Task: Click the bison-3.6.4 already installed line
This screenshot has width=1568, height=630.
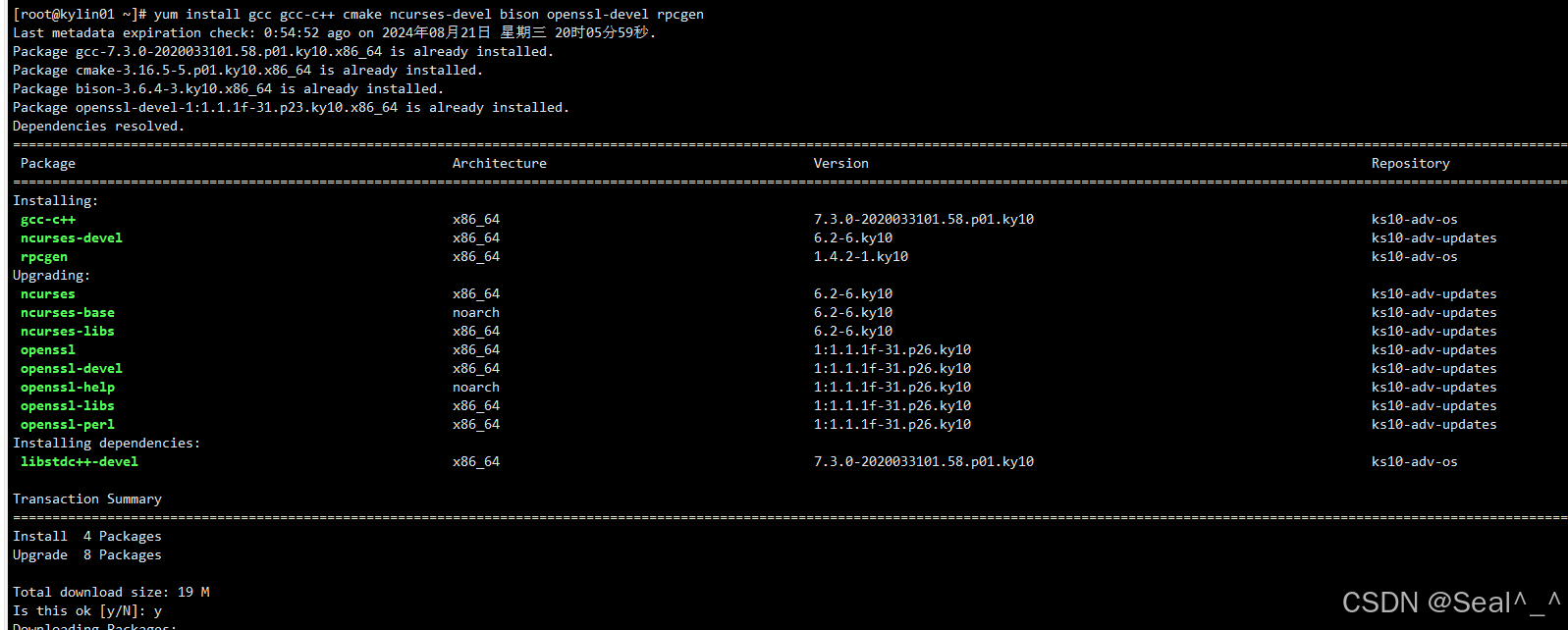Action: coord(229,89)
